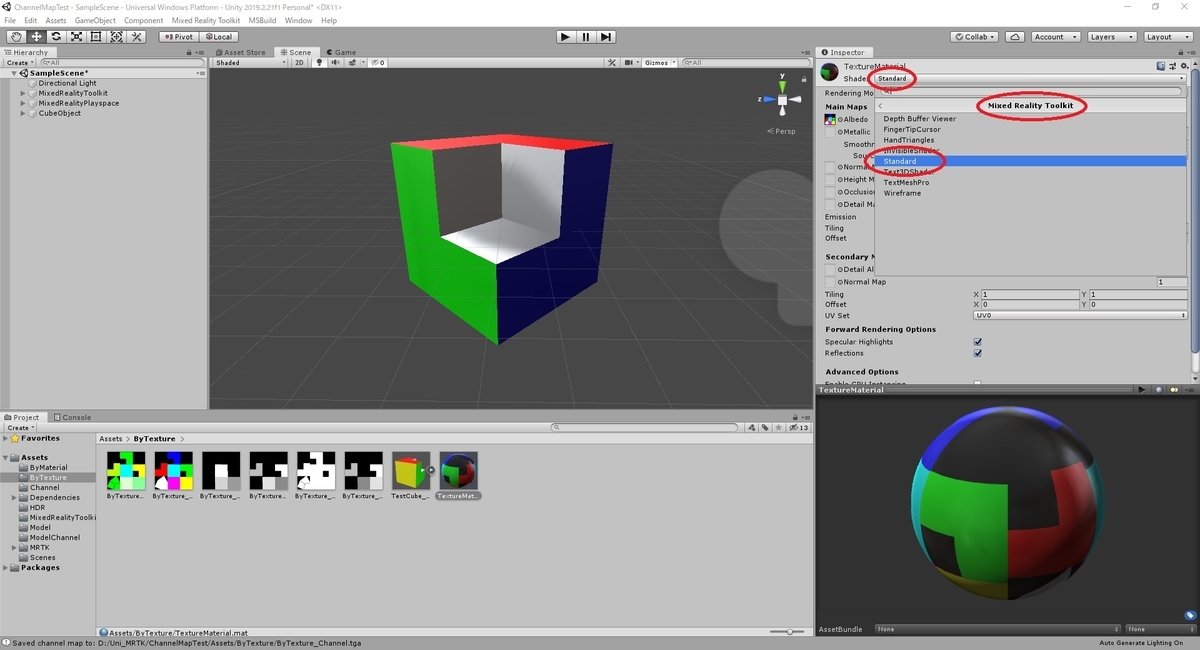1200x650 pixels.
Task: Expand MixedRealityToolkit hierarchy item
Action: click(x=23, y=93)
